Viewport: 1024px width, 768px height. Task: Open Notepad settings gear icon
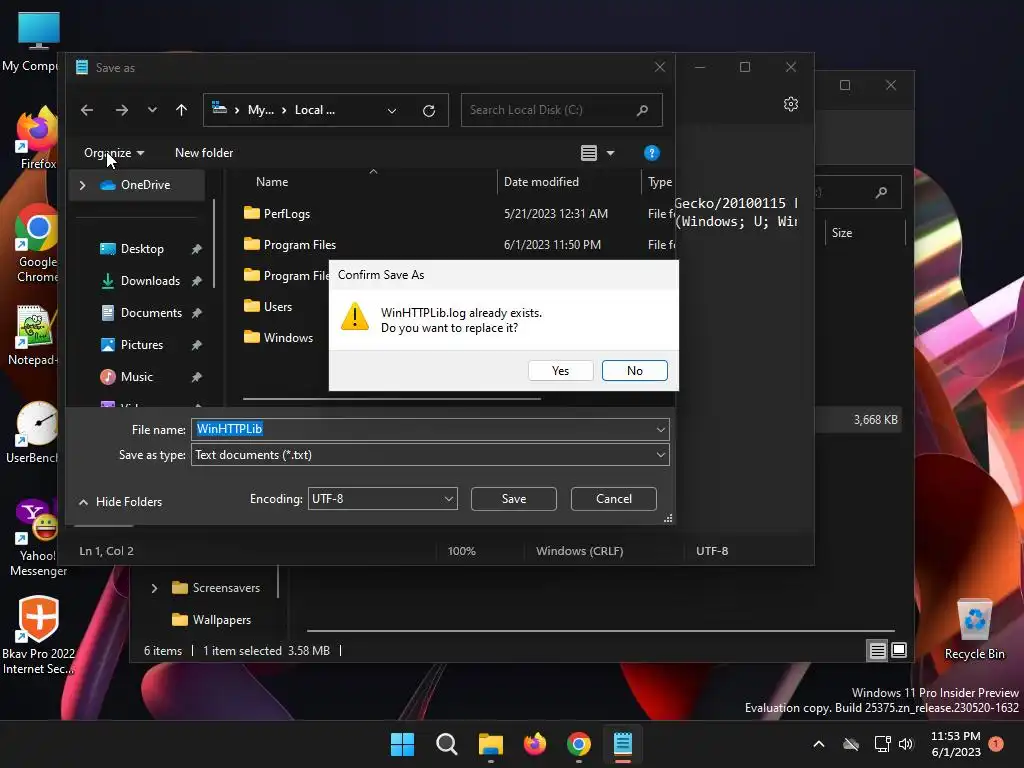coord(791,104)
